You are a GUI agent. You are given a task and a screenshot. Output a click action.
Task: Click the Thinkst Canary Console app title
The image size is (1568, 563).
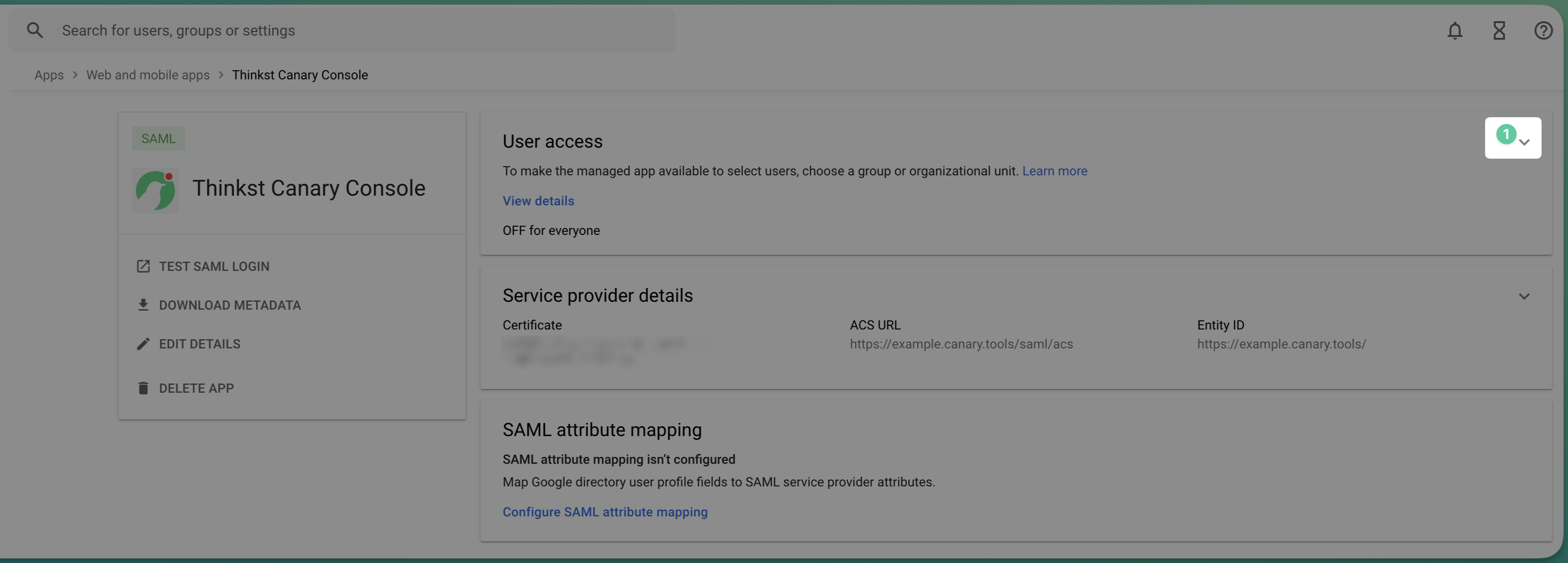tap(309, 188)
